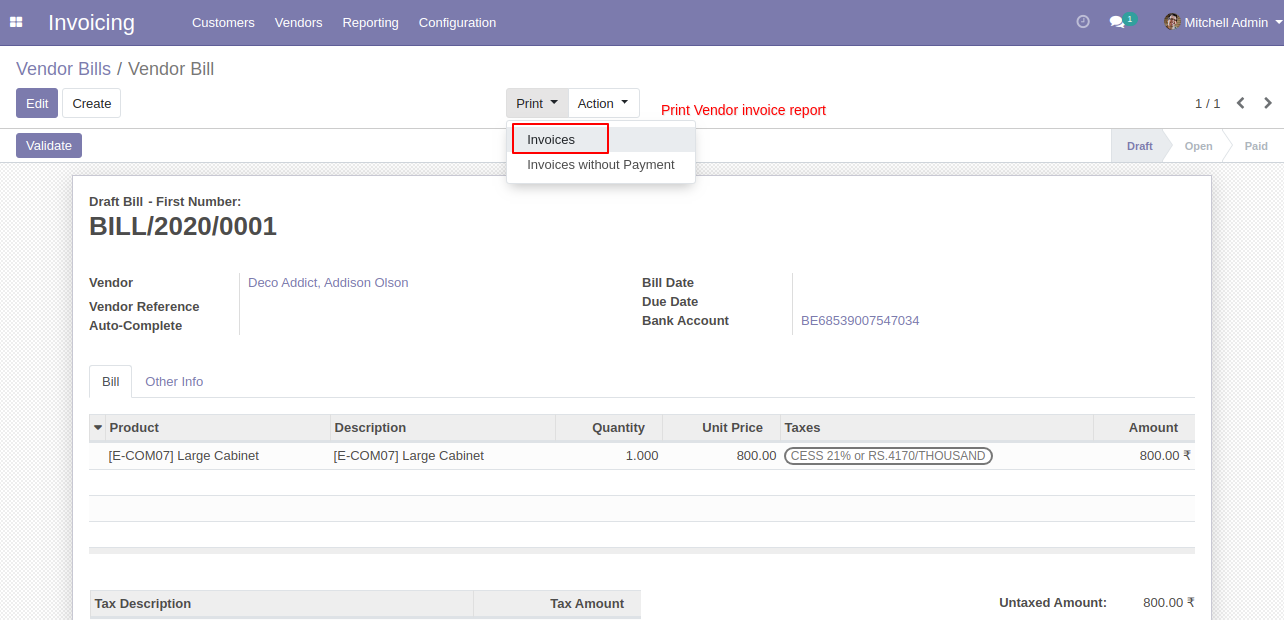Sort by the Quantity column header
The width and height of the screenshot is (1284, 620).
[609, 427]
